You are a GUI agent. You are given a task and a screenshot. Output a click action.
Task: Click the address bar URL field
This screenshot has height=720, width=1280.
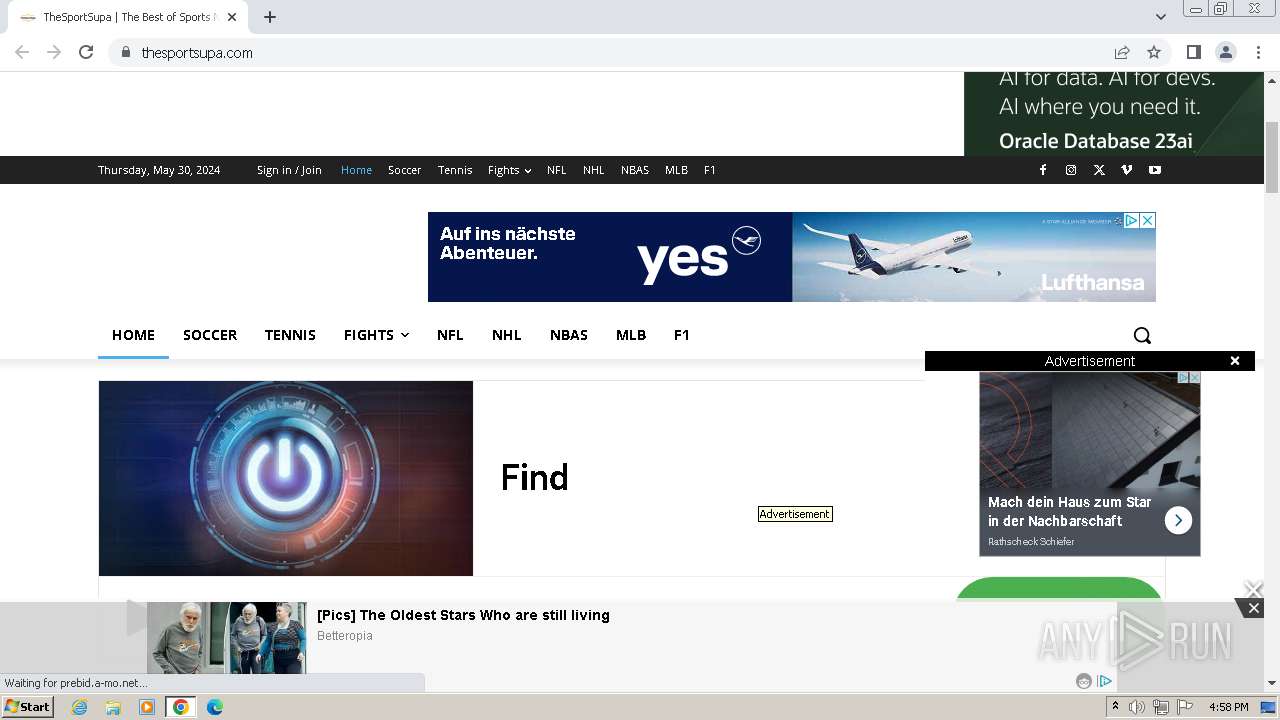[610, 52]
